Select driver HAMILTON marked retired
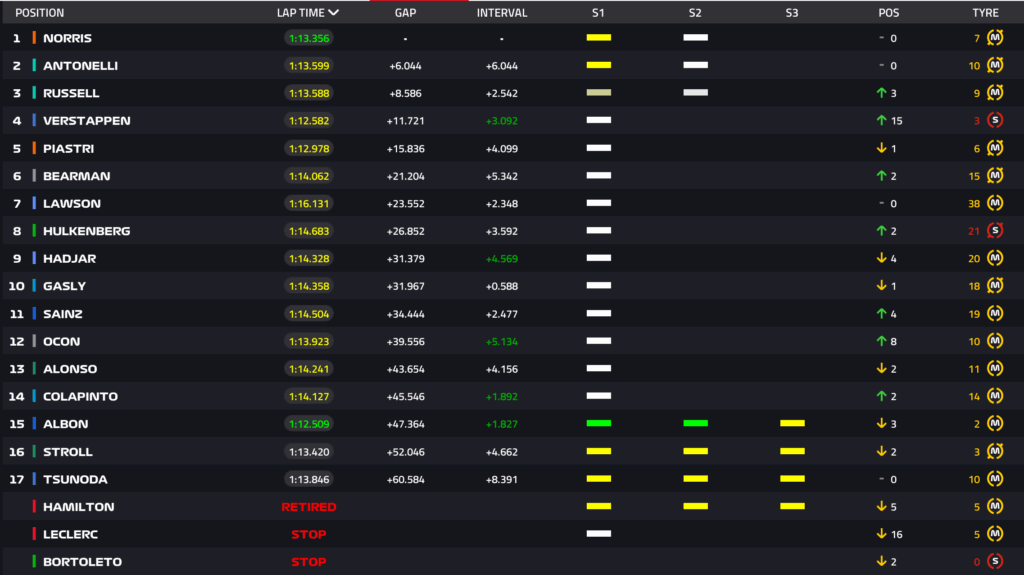The height and width of the screenshot is (575, 1024). [78, 507]
